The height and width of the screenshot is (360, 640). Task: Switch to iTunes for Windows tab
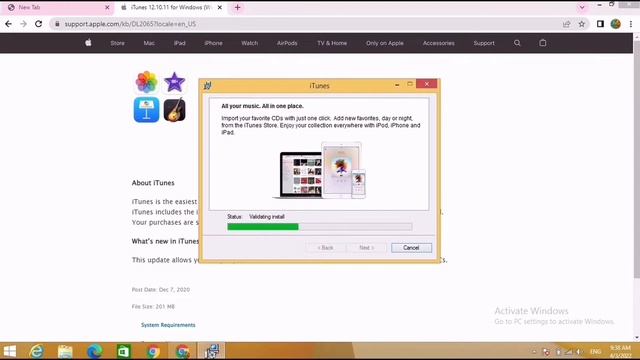pos(171,7)
